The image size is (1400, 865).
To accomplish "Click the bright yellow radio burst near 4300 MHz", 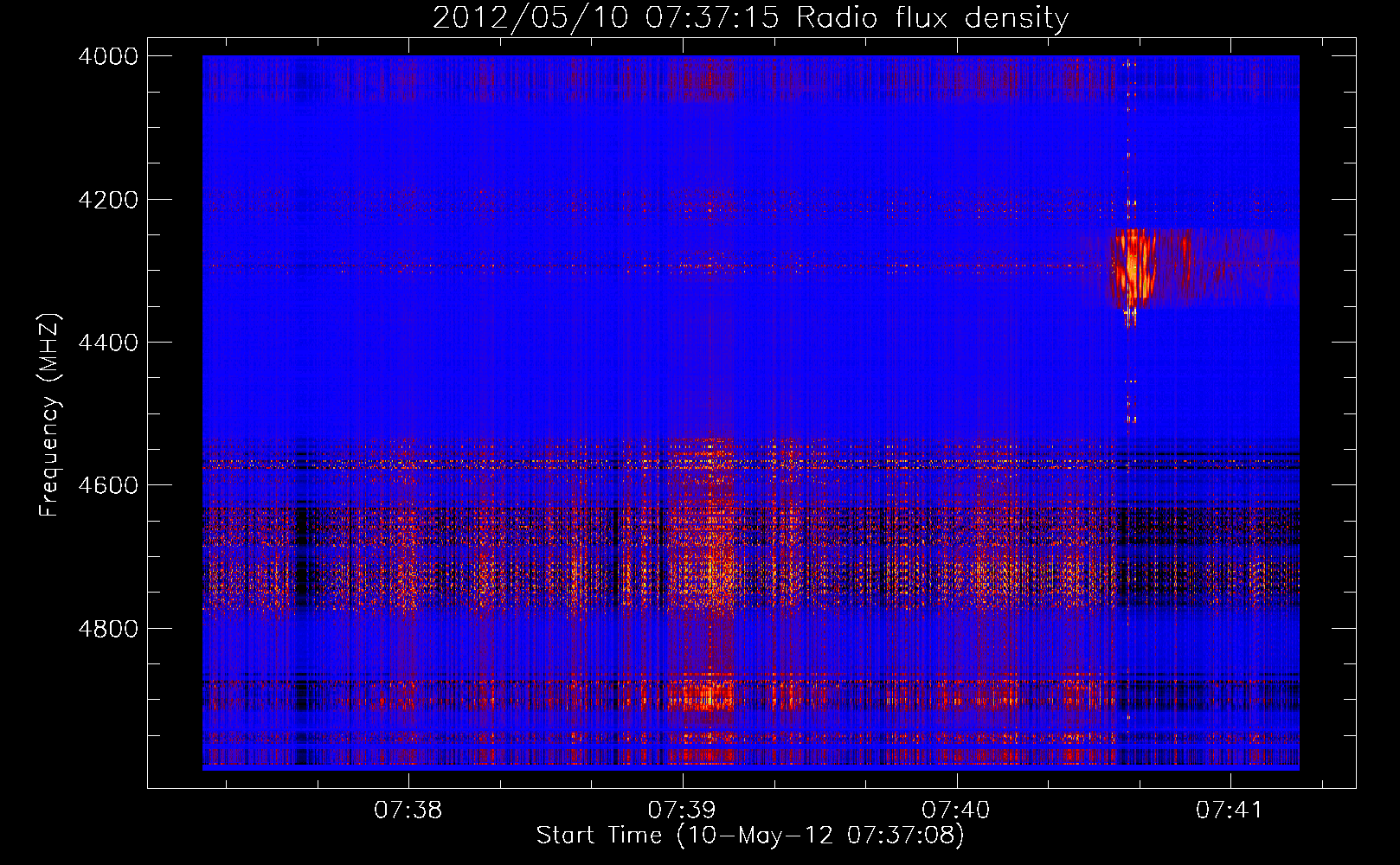I will (x=1133, y=269).
